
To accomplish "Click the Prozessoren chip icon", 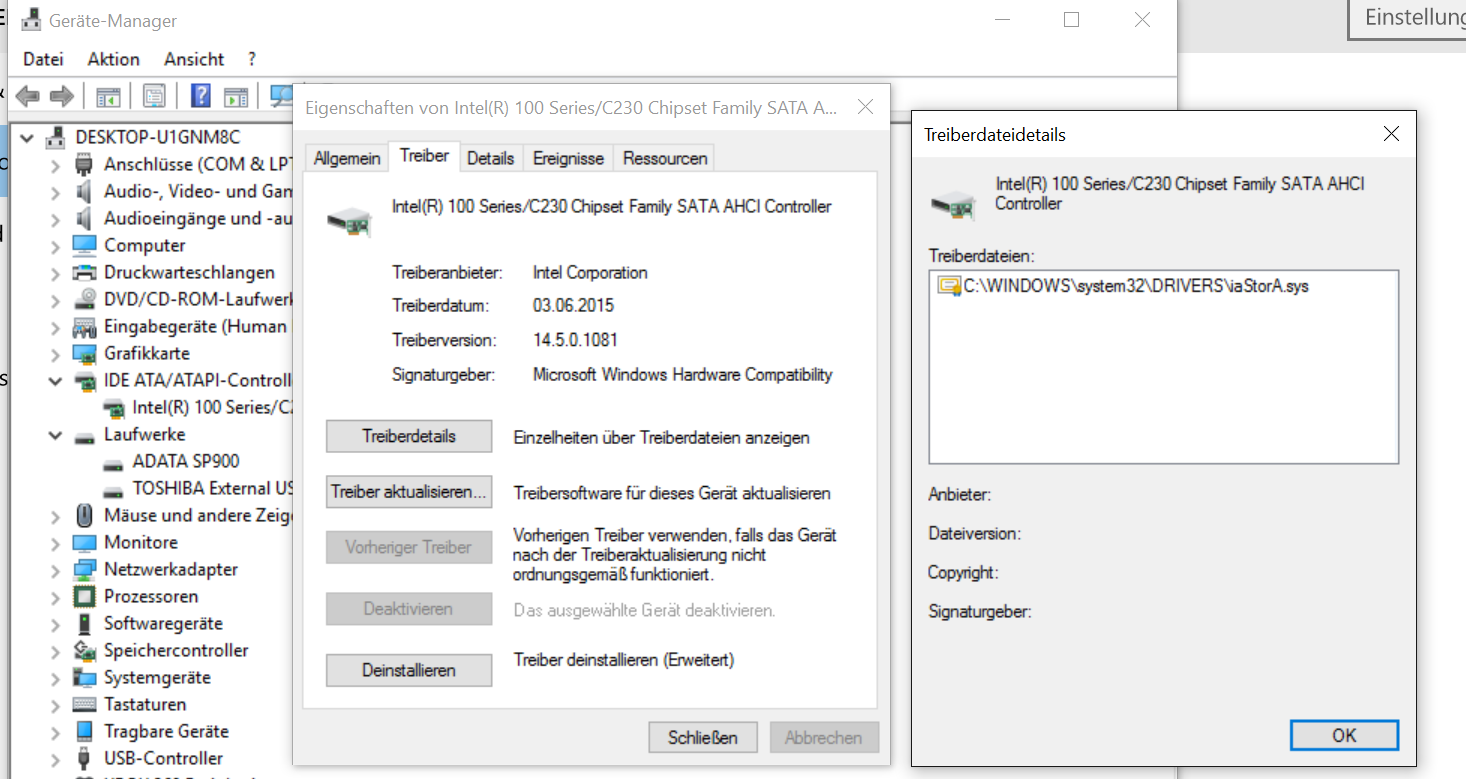I will click(x=85, y=596).
